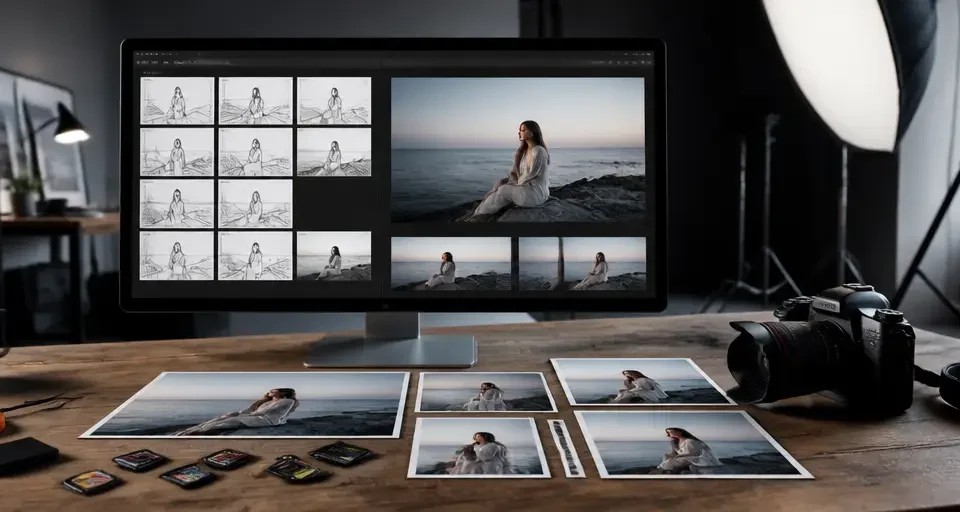Select the shaded sketch thumbnail ending the second row

(x=334, y=152)
